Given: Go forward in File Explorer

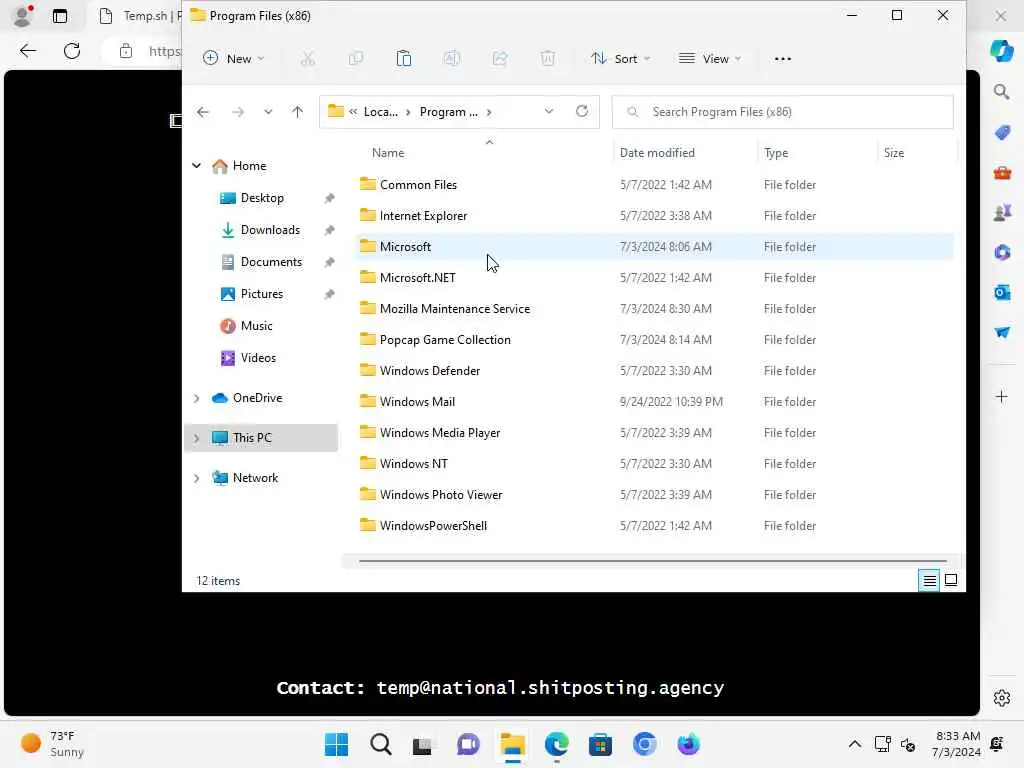Looking at the screenshot, I should (x=238, y=112).
